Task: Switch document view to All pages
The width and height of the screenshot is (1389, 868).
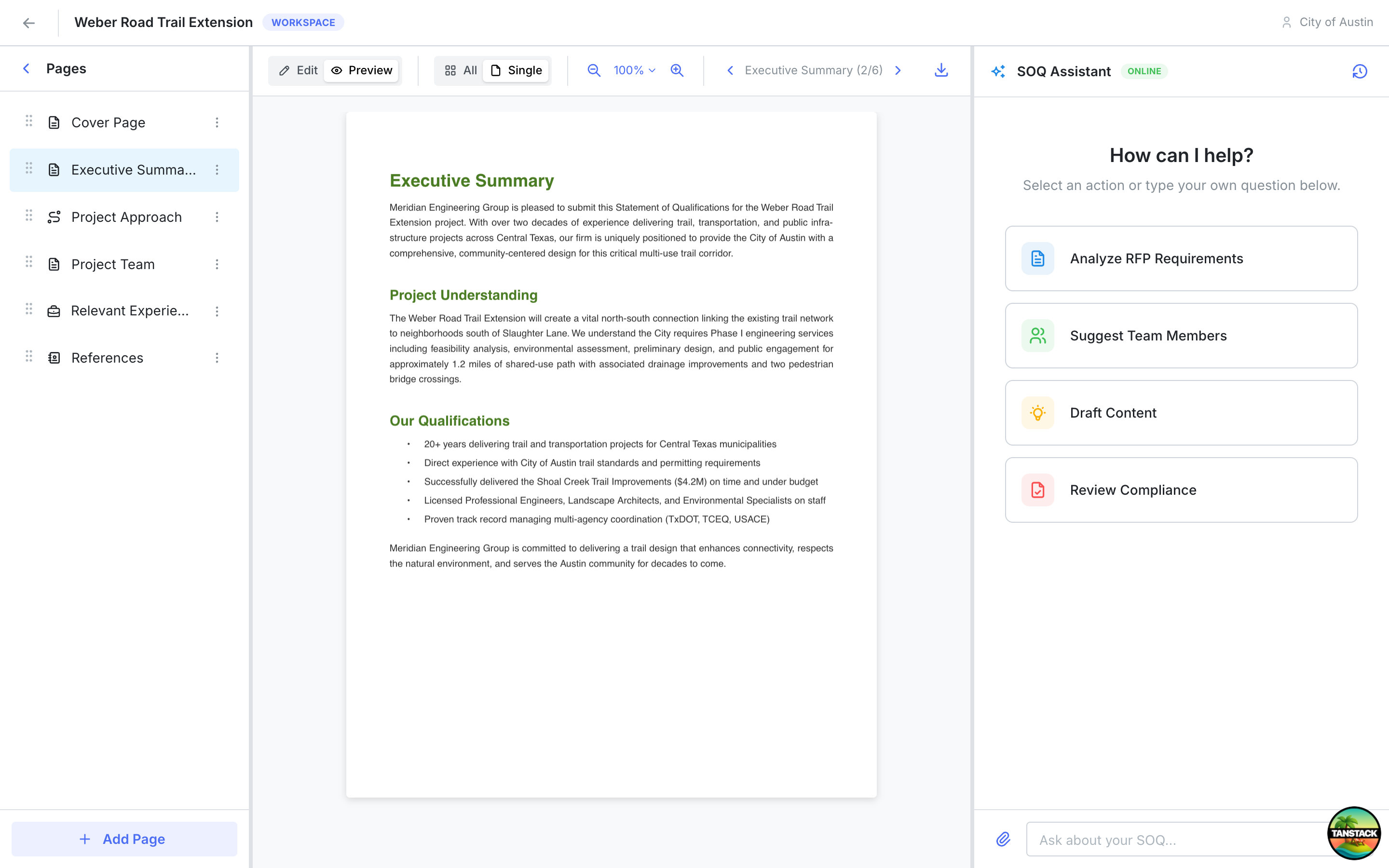Action: pos(463,70)
